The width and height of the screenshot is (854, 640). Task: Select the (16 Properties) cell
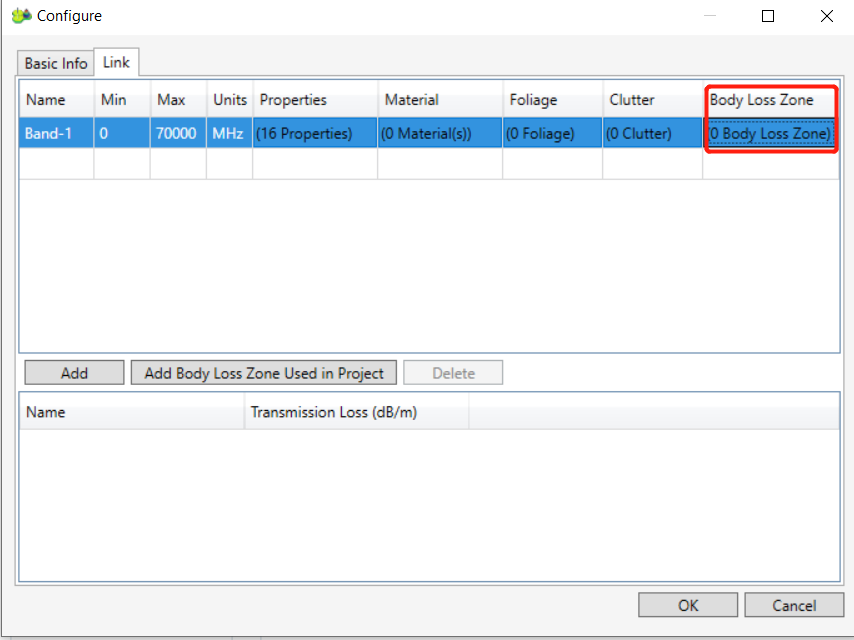click(314, 133)
